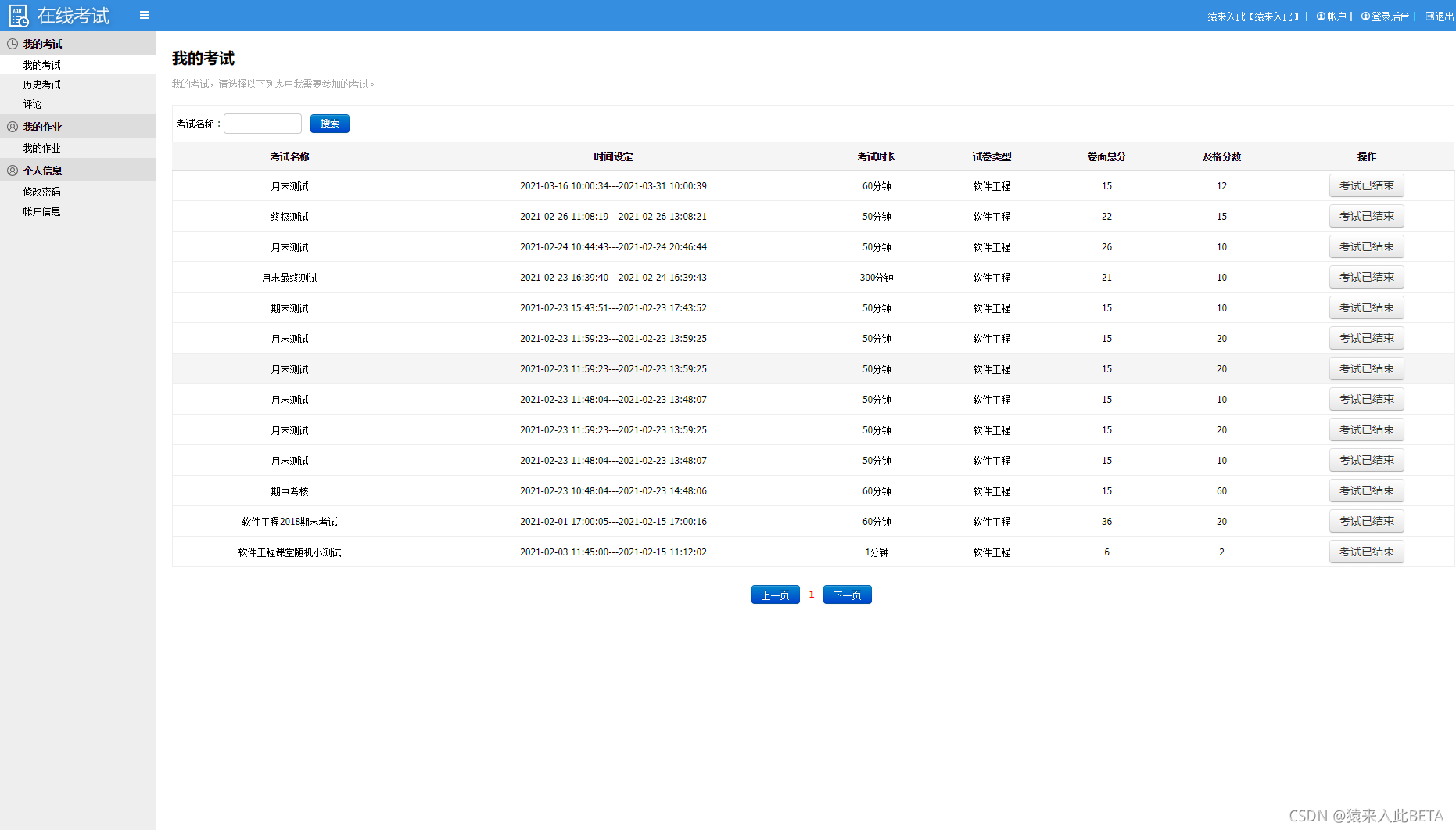Click time range starting 2021-03-16 10:00:34
This screenshot has height=830, width=1456.
[x=613, y=186]
